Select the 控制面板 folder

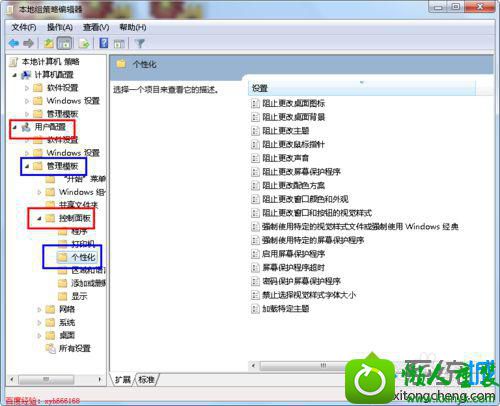(75, 218)
